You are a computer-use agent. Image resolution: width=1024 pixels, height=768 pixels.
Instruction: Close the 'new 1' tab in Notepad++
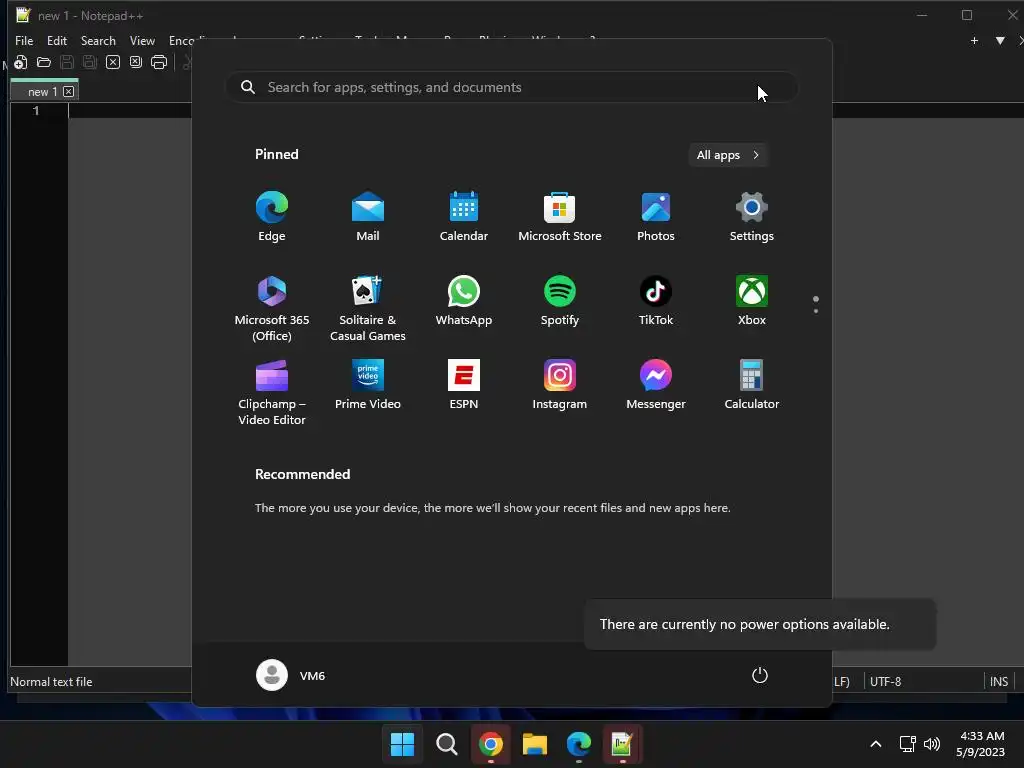click(x=69, y=92)
